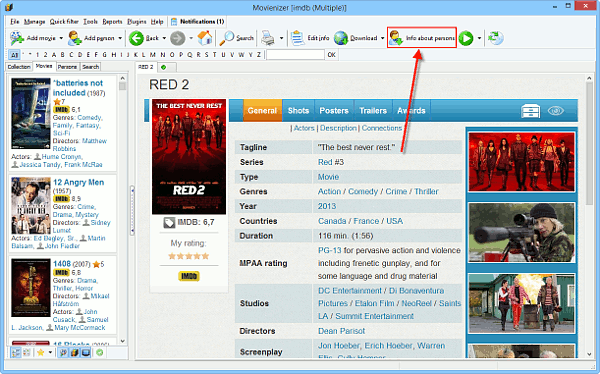Image resolution: width=600 pixels, height=374 pixels.
Task: Open the Dean Parisot director link
Action: 341,331
